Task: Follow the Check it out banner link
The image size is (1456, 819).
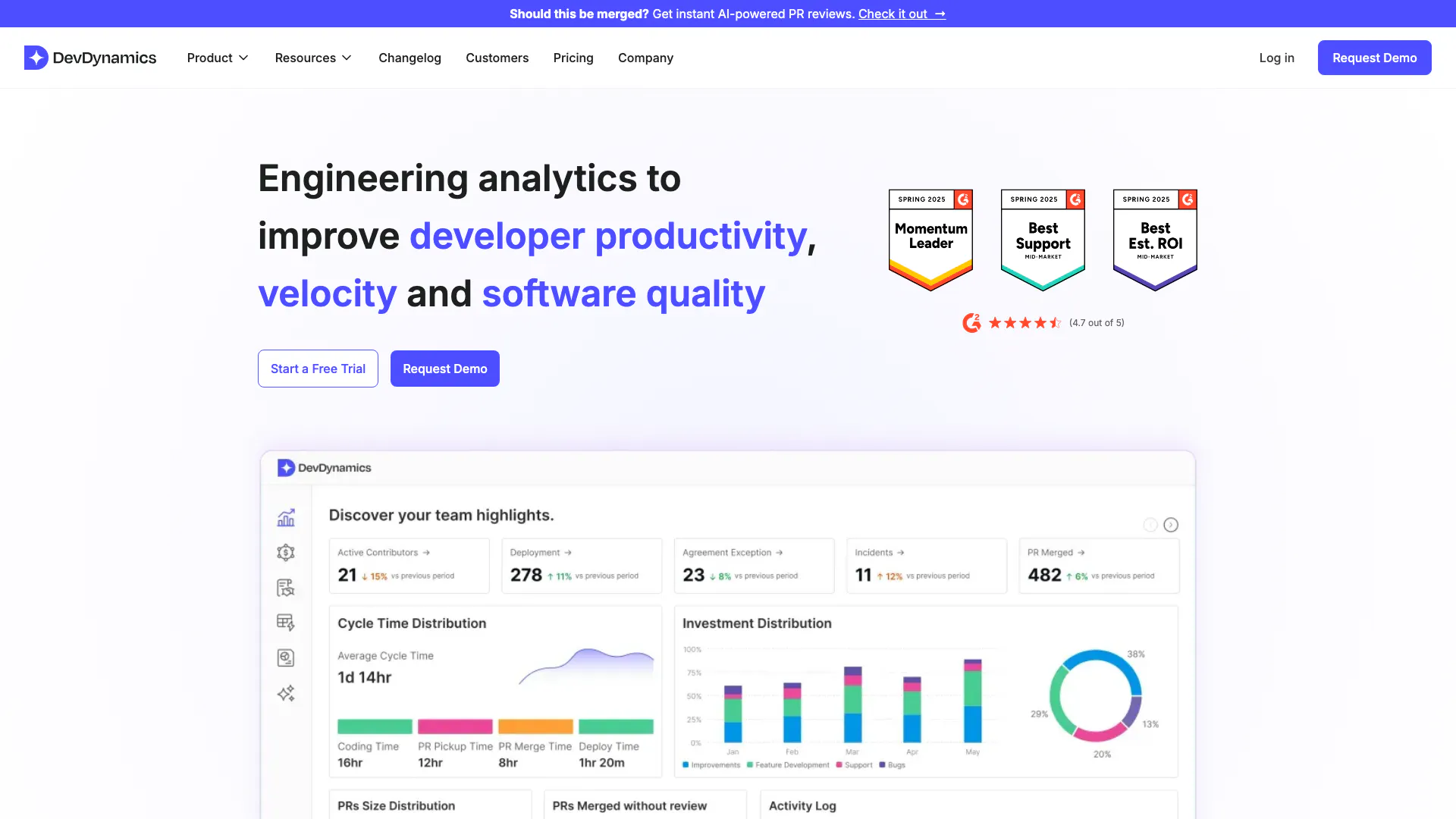Action: coord(901,14)
